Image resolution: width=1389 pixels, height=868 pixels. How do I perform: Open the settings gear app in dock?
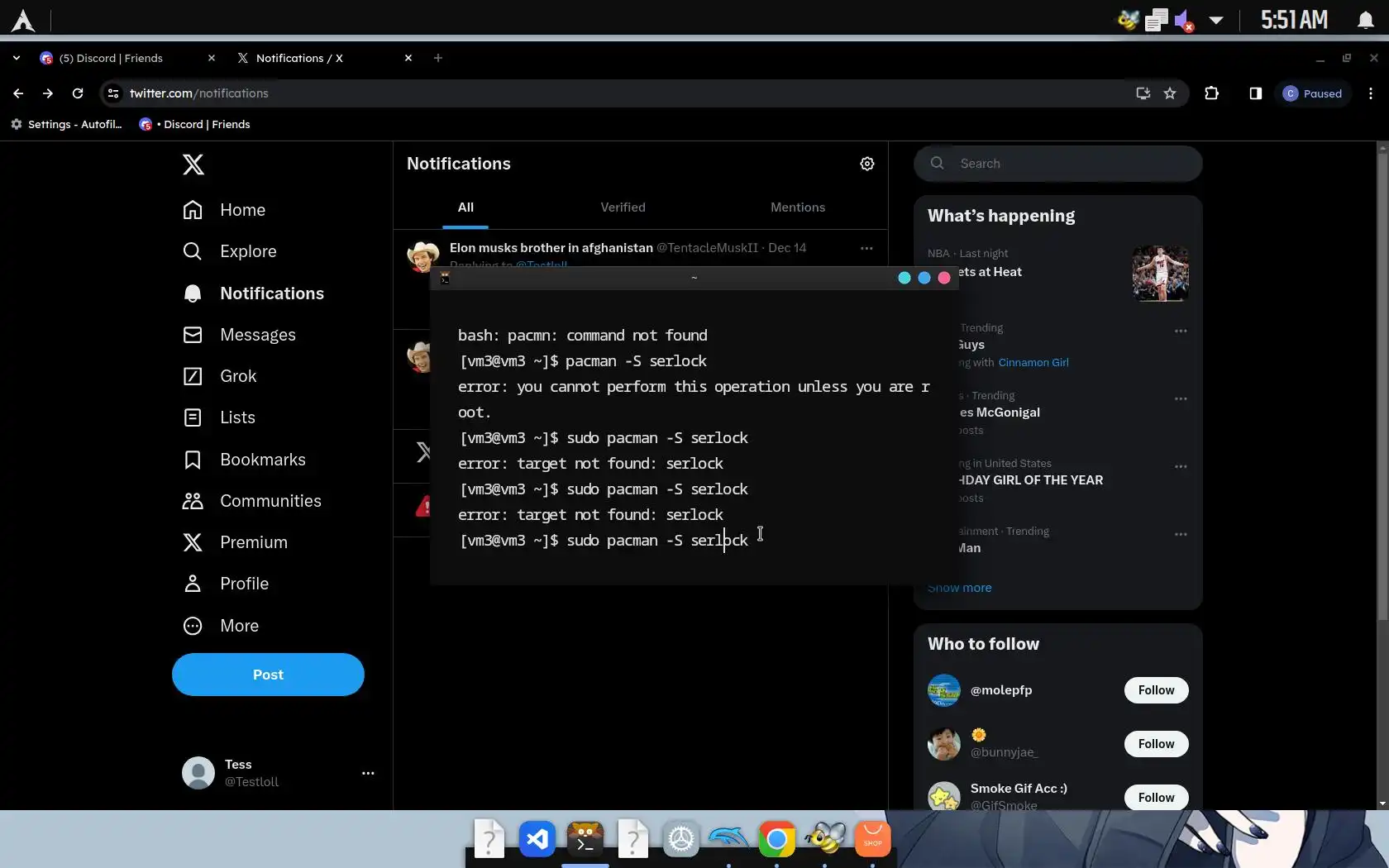[681, 839]
